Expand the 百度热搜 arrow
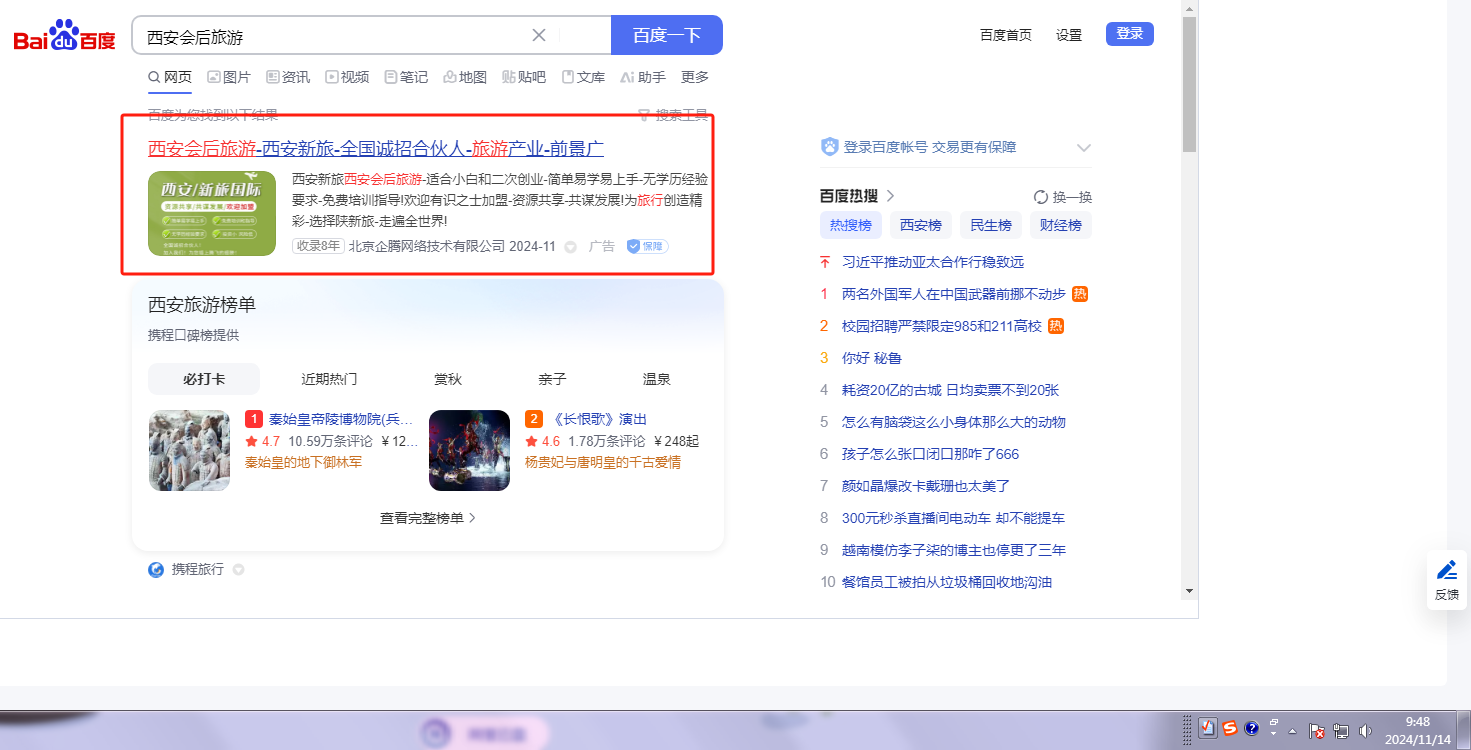Screen dimensions: 1471x750 click(891, 196)
